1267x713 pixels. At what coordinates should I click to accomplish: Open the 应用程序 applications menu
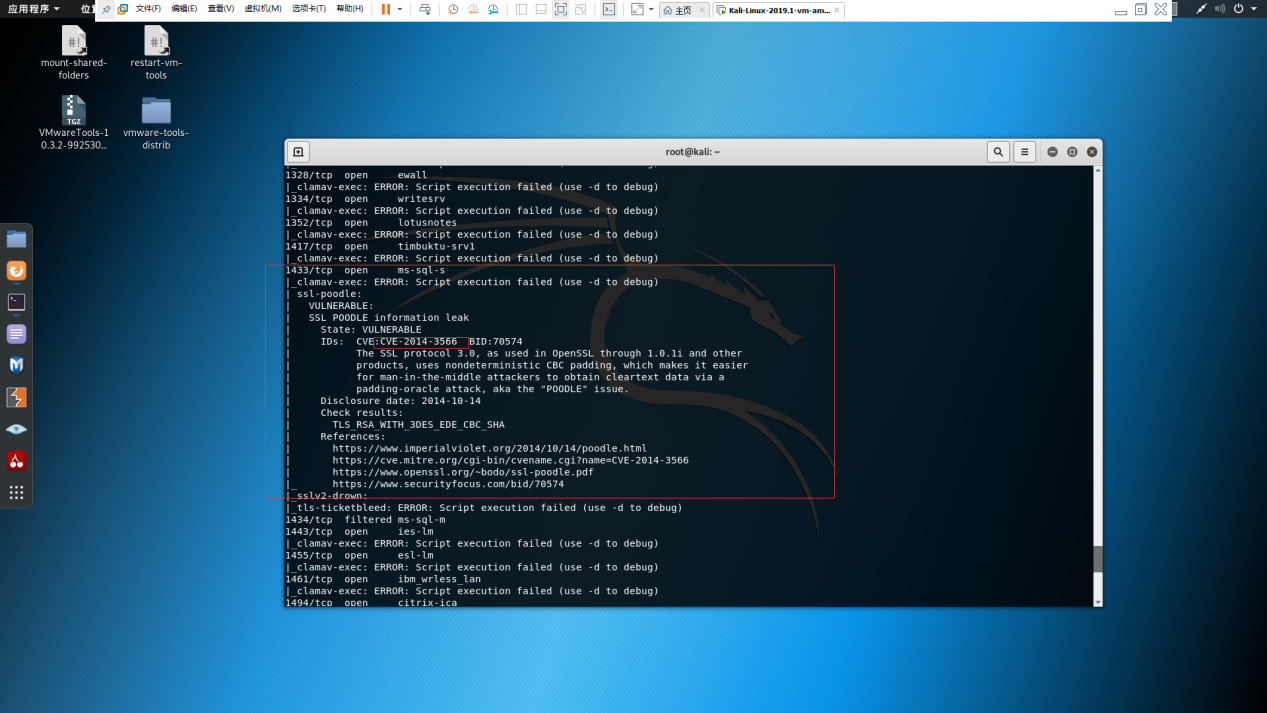33,8
